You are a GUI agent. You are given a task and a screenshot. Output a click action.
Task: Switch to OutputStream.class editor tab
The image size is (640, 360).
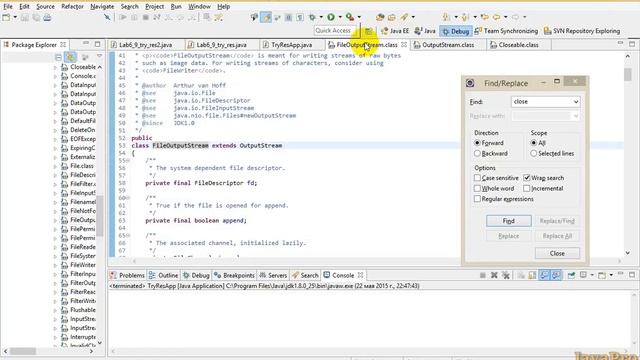(447, 45)
